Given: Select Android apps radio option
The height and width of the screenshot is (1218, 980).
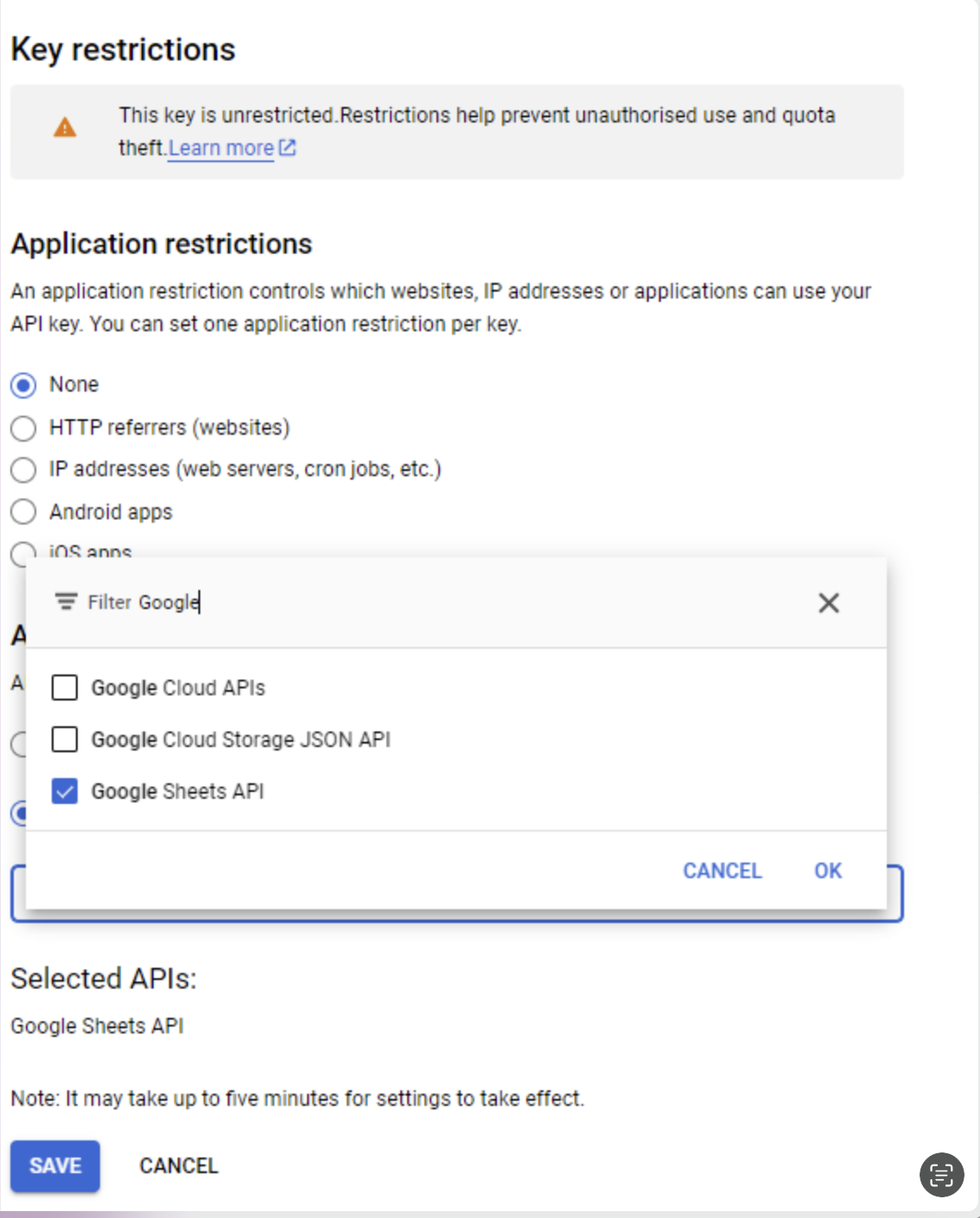Looking at the screenshot, I should [23, 512].
